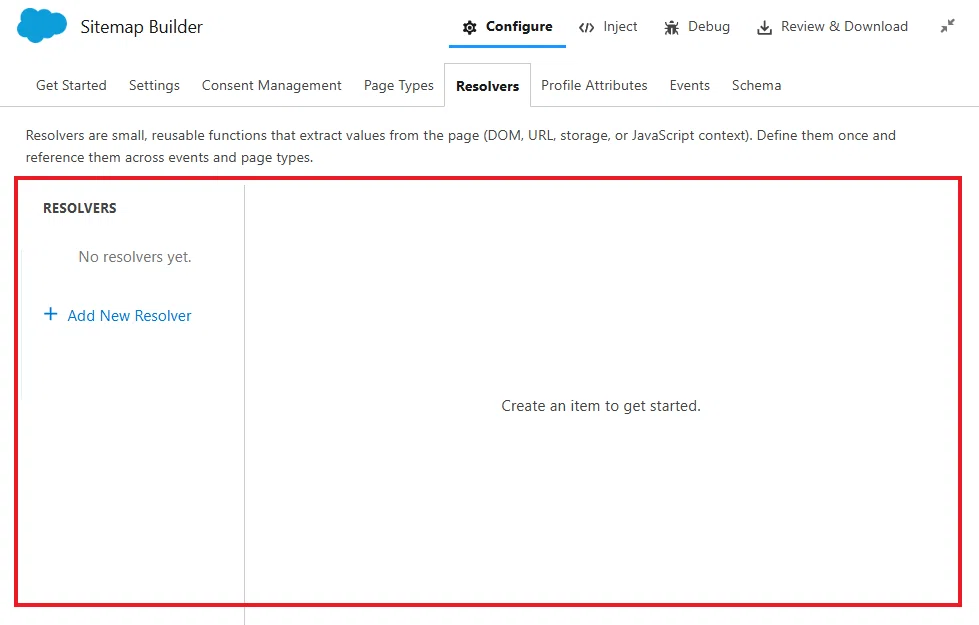This screenshot has height=625, width=979.
Task: Click the Add New Resolver link
Action: (x=129, y=315)
